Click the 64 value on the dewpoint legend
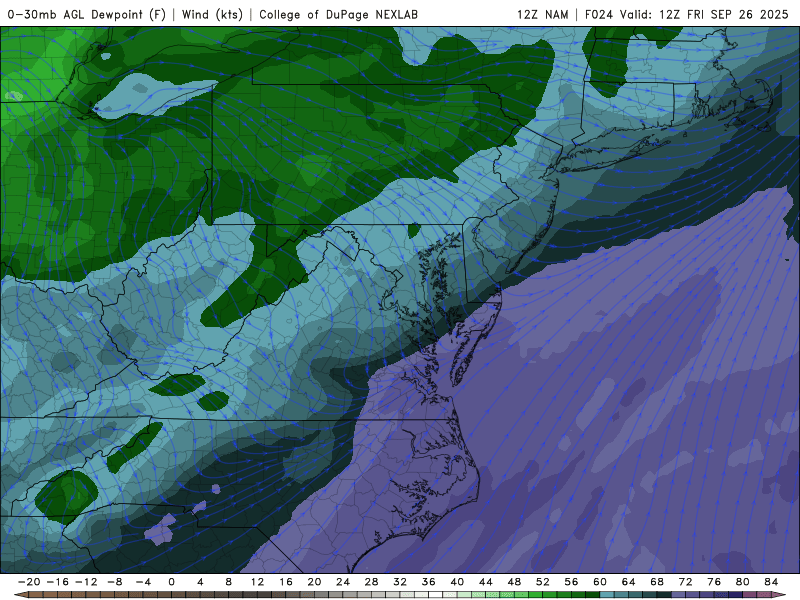 click(x=629, y=582)
